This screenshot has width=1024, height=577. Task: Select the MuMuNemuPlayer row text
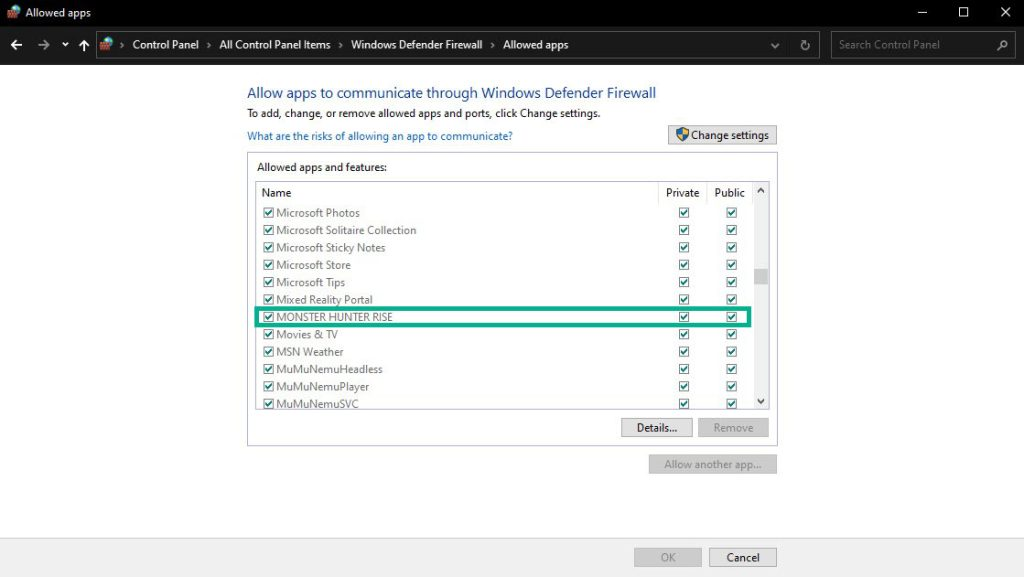323,386
